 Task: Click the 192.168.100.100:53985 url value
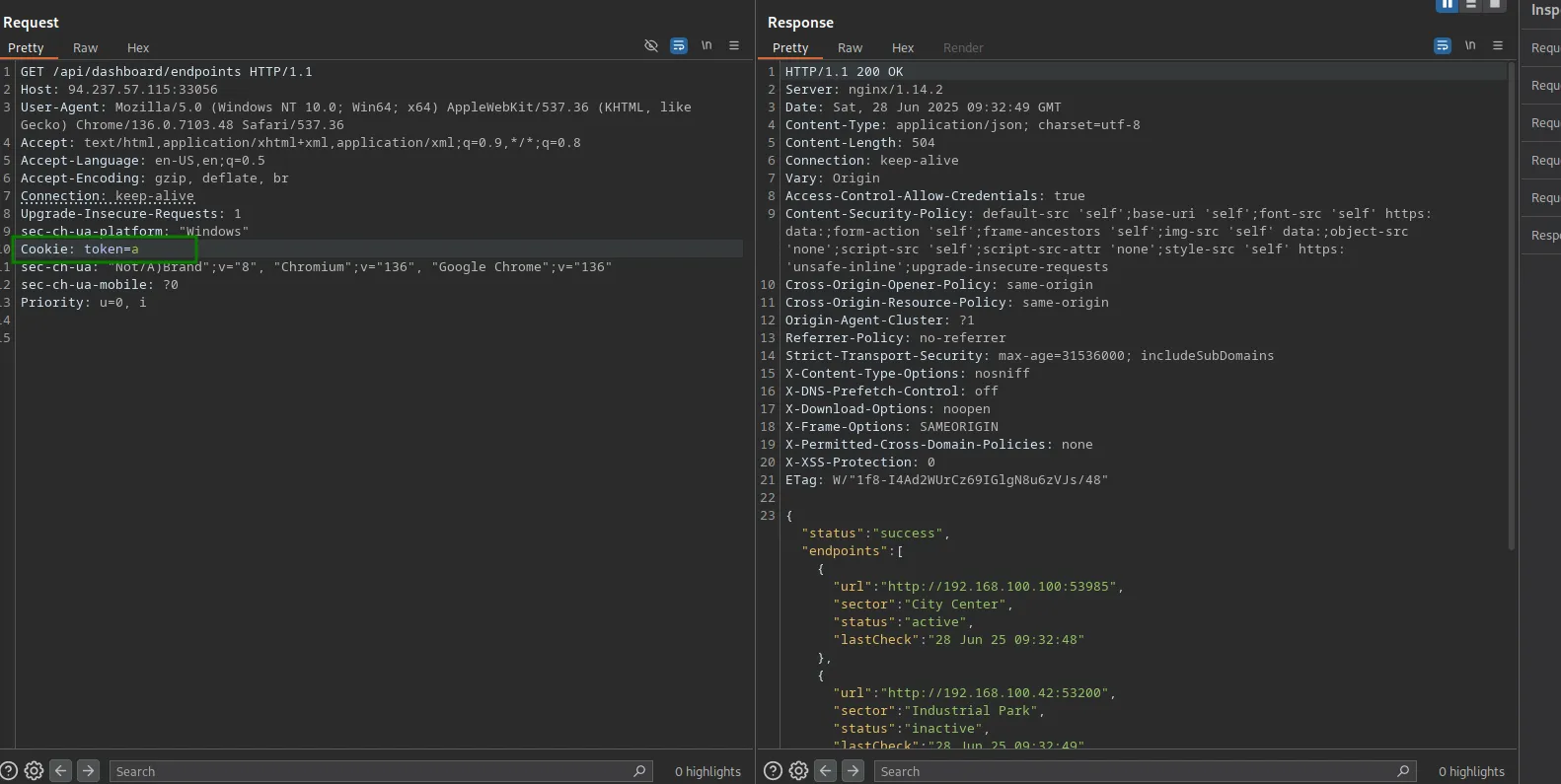pyautogui.click(x=998, y=587)
